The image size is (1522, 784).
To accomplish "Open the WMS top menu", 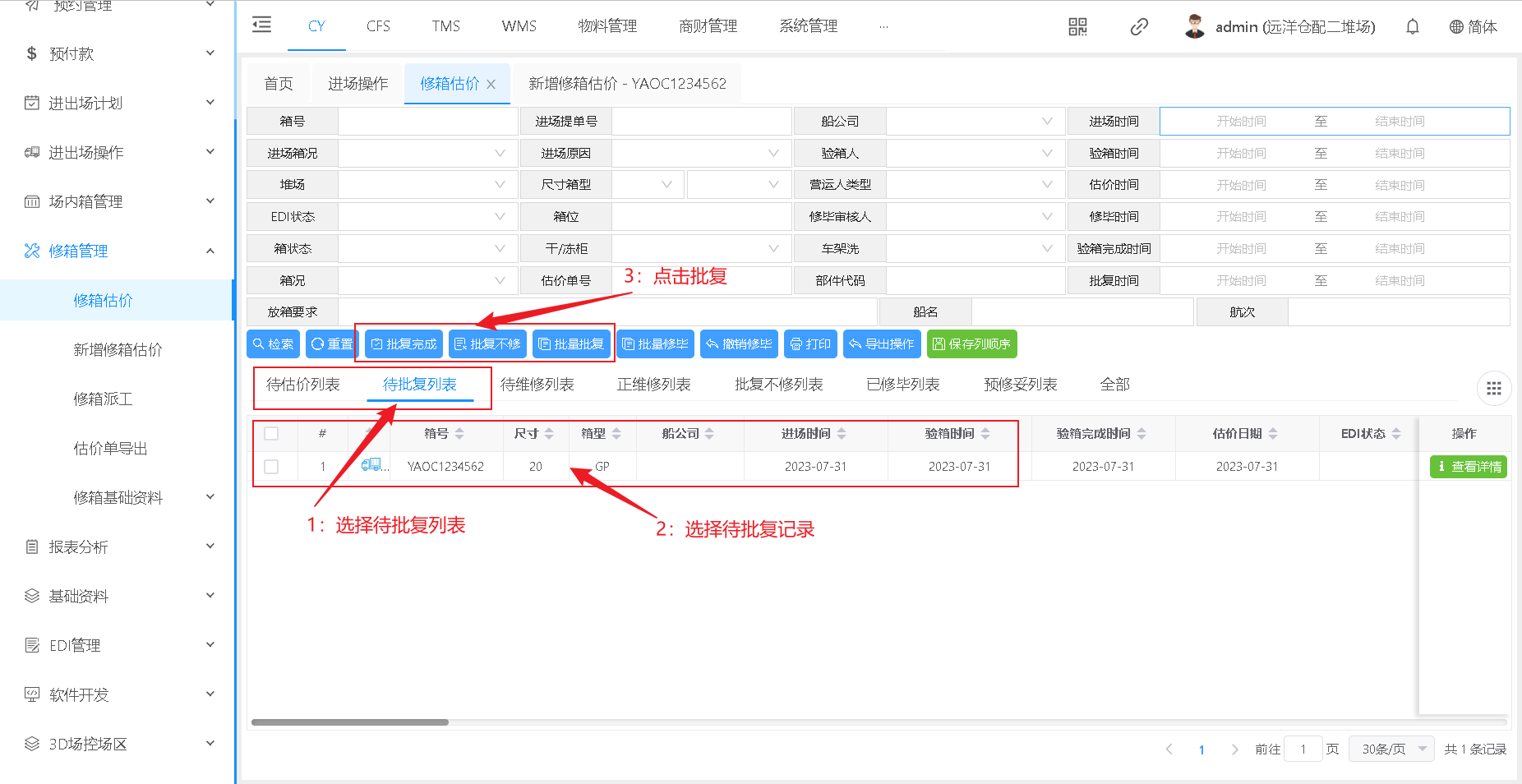I will tap(519, 26).
